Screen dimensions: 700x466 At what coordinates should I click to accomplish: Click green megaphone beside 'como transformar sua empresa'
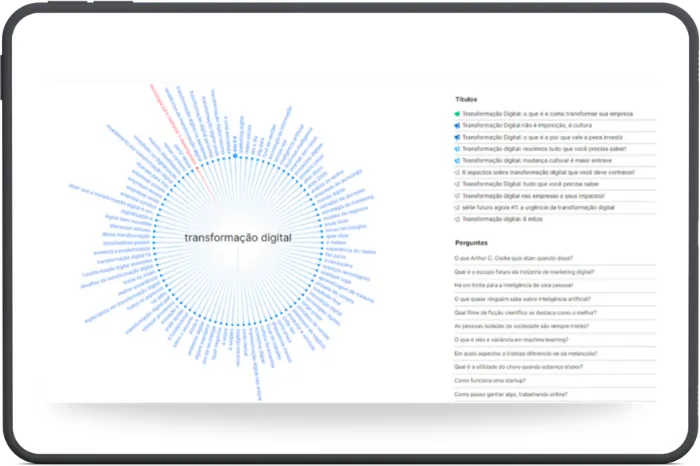click(457, 114)
